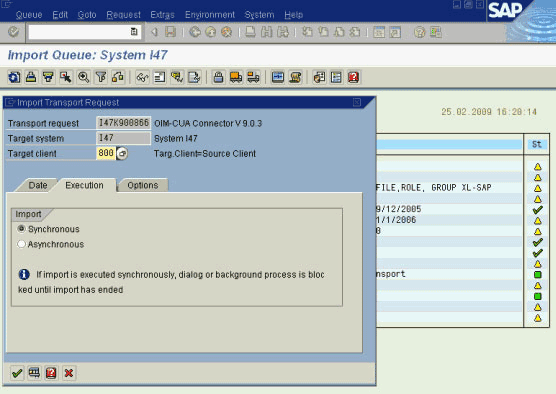Open the System menu

coord(259,15)
